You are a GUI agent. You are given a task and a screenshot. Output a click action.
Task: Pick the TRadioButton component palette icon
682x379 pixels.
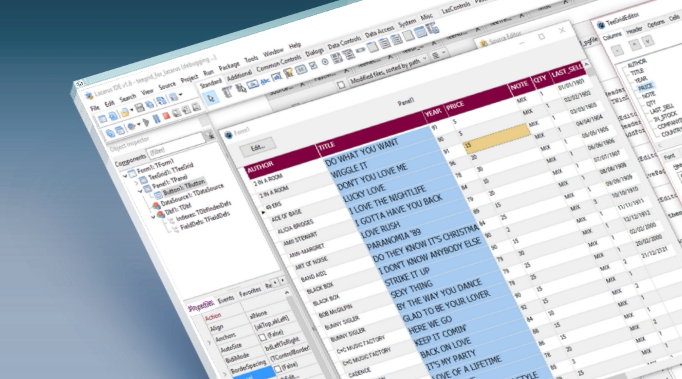tap(325, 63)
